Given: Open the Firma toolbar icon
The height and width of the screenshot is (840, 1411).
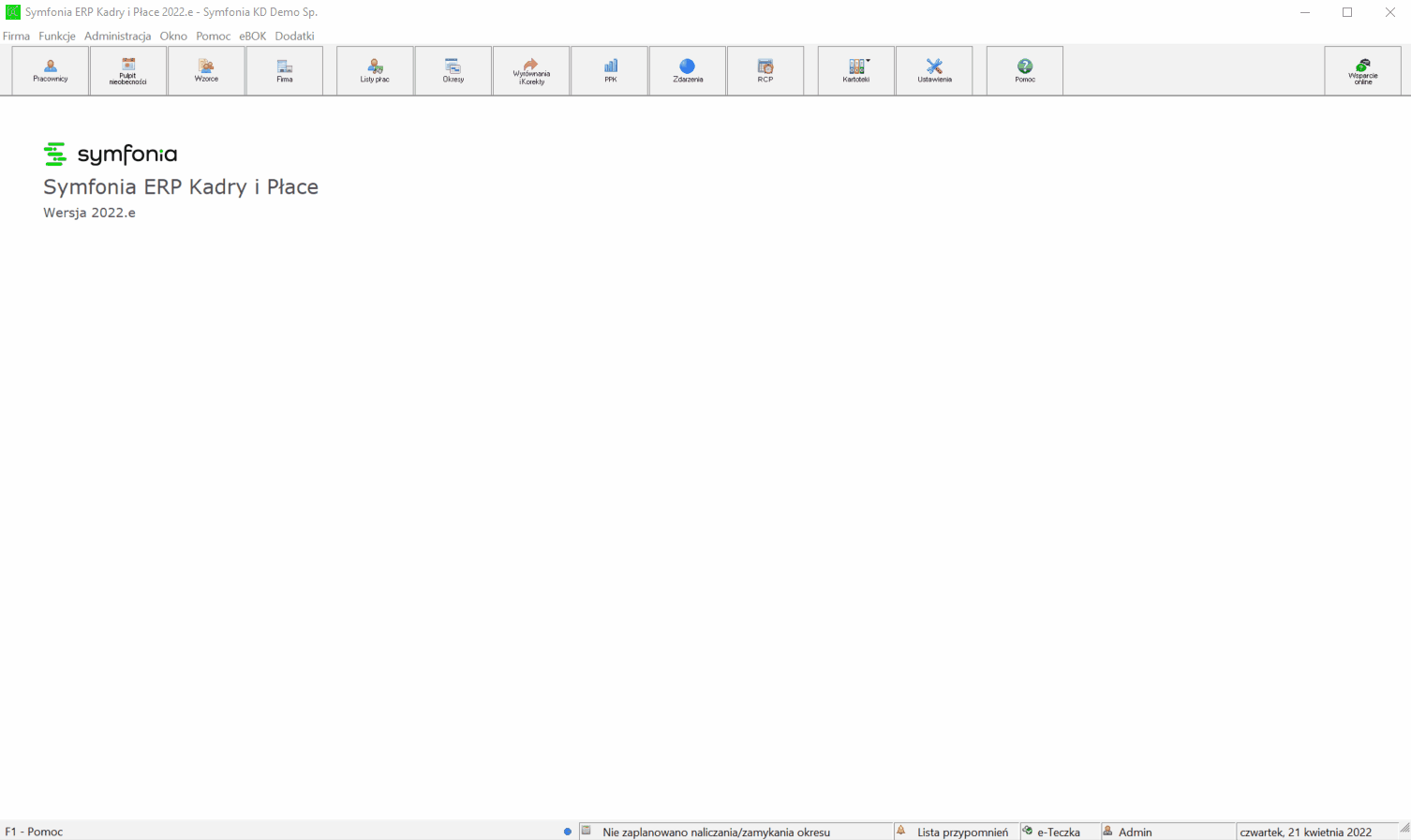Looking at the screenshot, I should coord(285,70).
